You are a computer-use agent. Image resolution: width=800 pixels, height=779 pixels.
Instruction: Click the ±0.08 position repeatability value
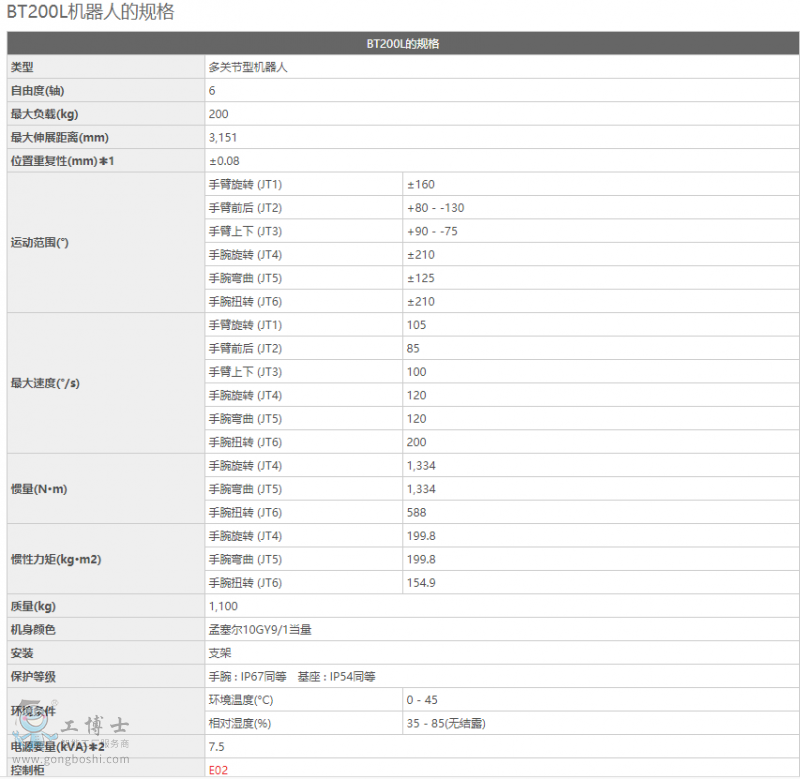[x=224, y=161]
